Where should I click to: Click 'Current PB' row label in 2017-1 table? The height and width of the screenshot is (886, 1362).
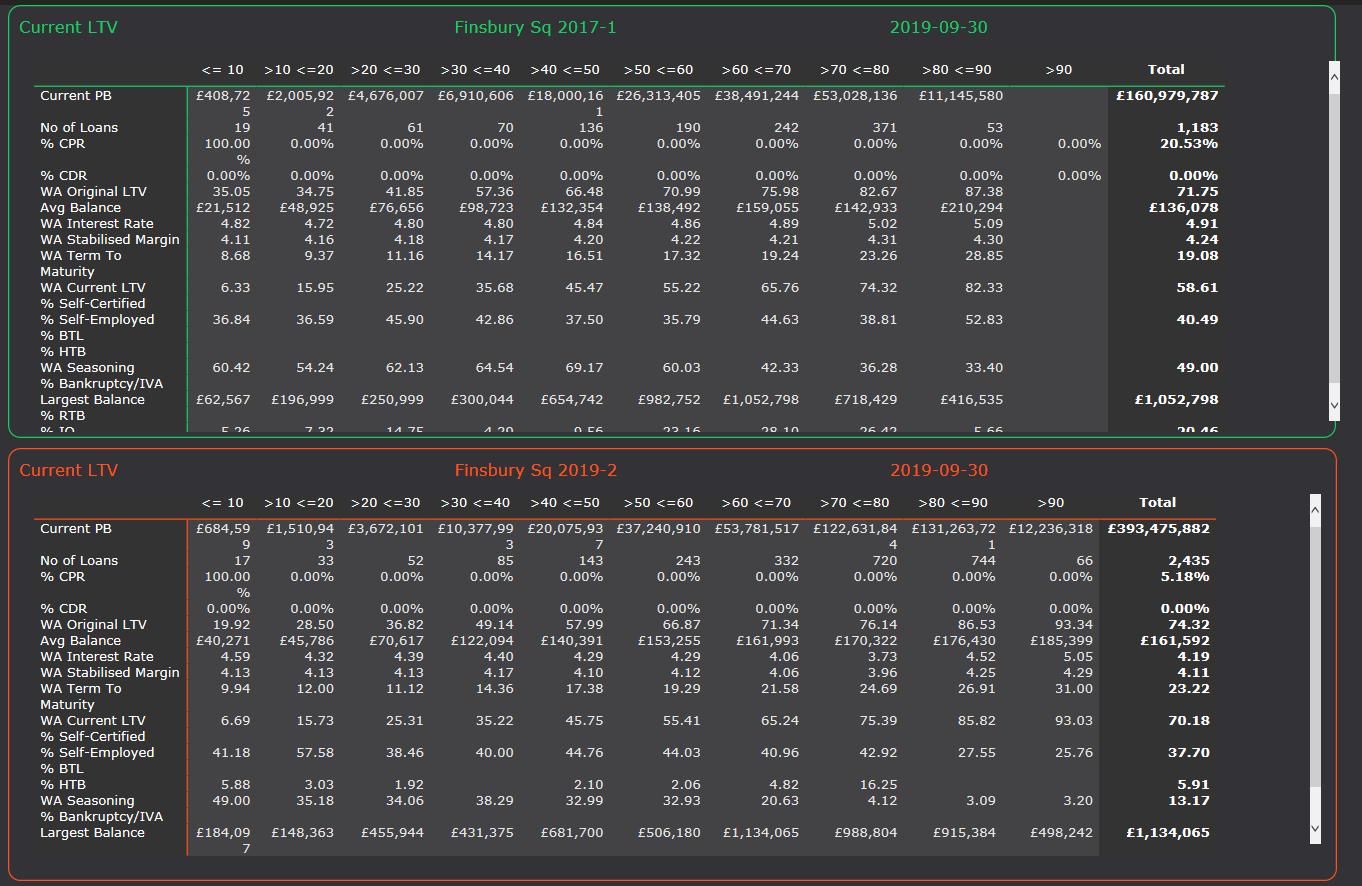point(76,96)
